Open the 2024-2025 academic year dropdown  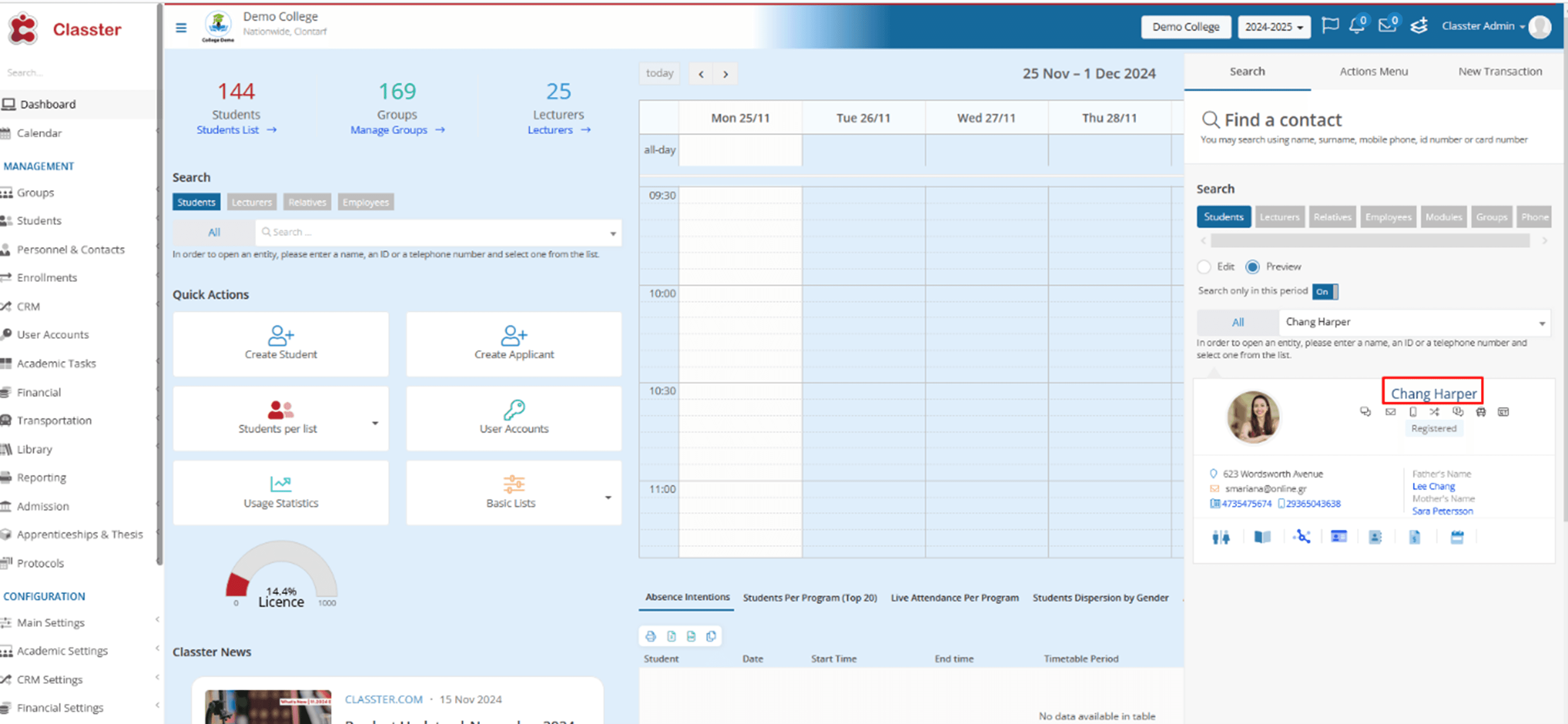[x=1274, y=27]
